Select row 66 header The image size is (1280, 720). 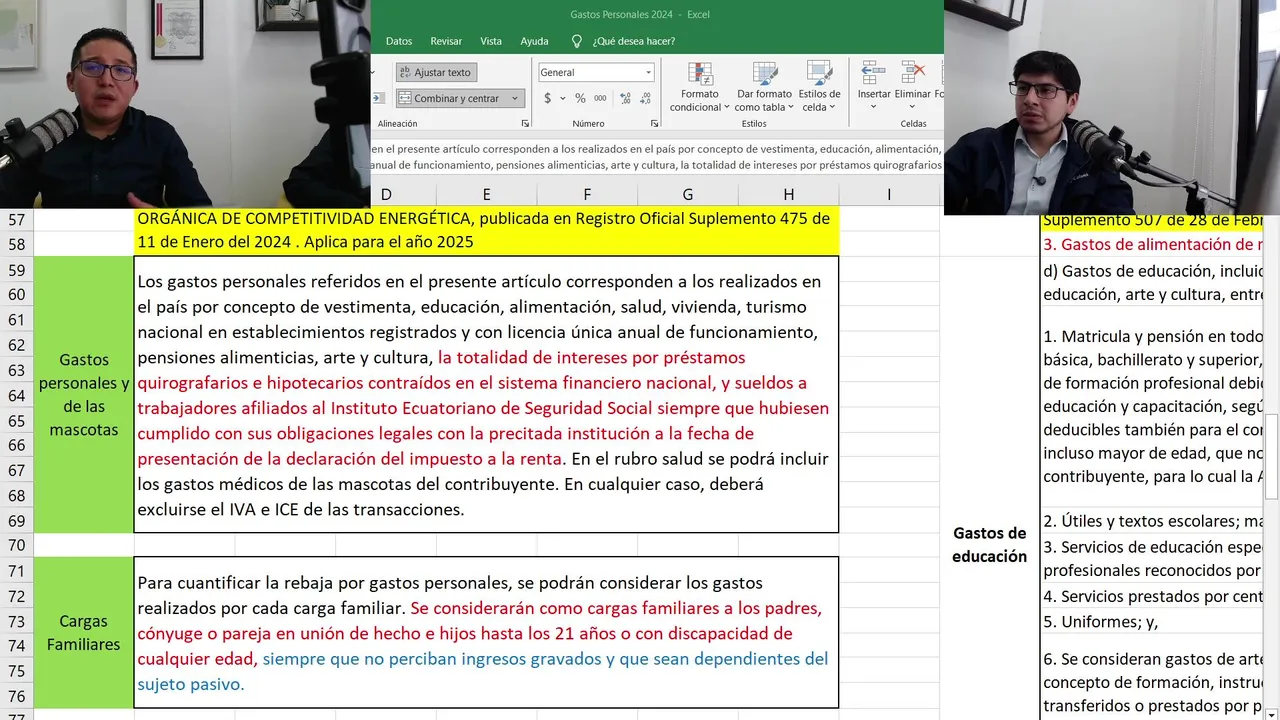pyautogui.click(x=16, y=446)
